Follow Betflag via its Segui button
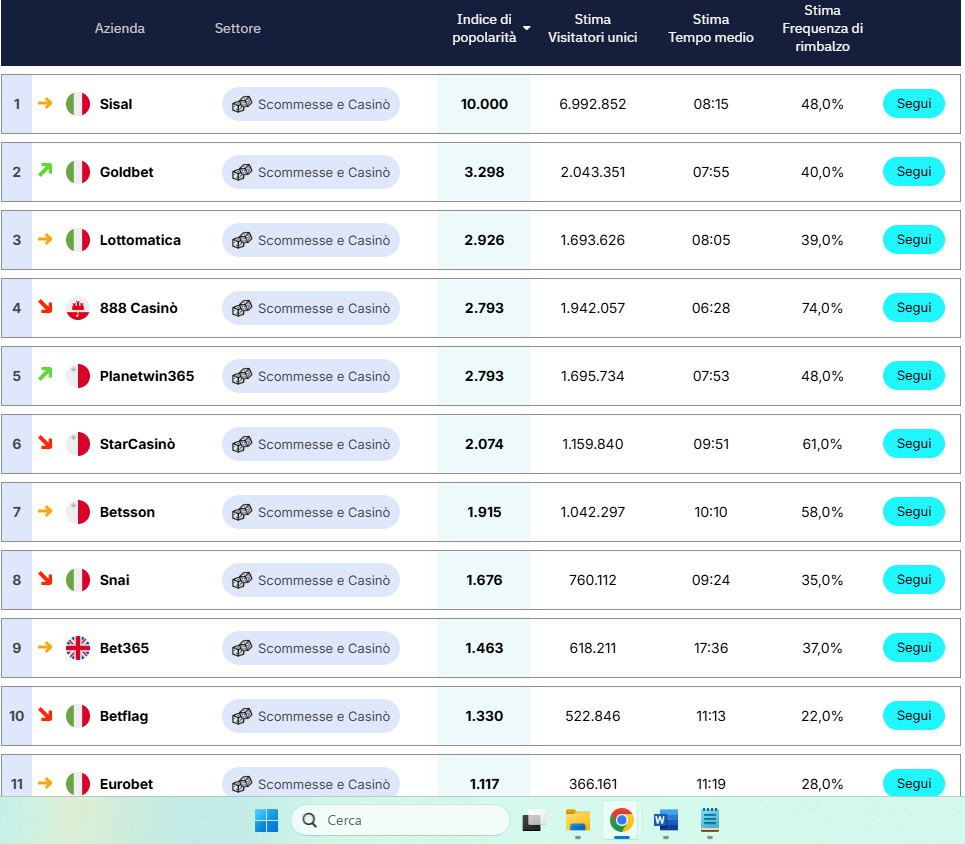Screen dimensions: 965x844 coord(914,716)
